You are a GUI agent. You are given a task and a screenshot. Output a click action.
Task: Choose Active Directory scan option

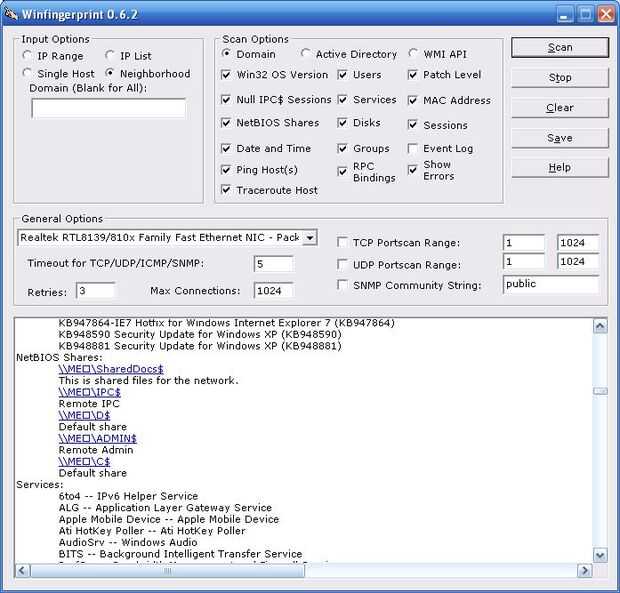click(x=305, y=53)
